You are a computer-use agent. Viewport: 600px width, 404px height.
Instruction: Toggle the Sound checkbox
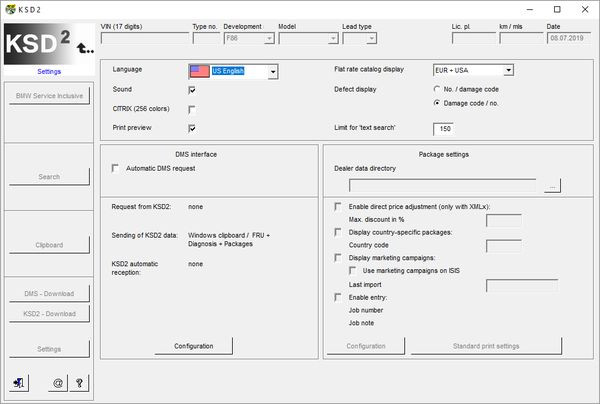(x=192, y=90)
